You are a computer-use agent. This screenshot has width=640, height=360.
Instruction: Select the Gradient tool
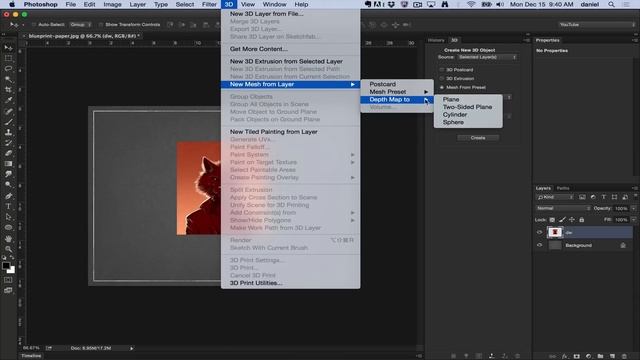pos(8,164)
